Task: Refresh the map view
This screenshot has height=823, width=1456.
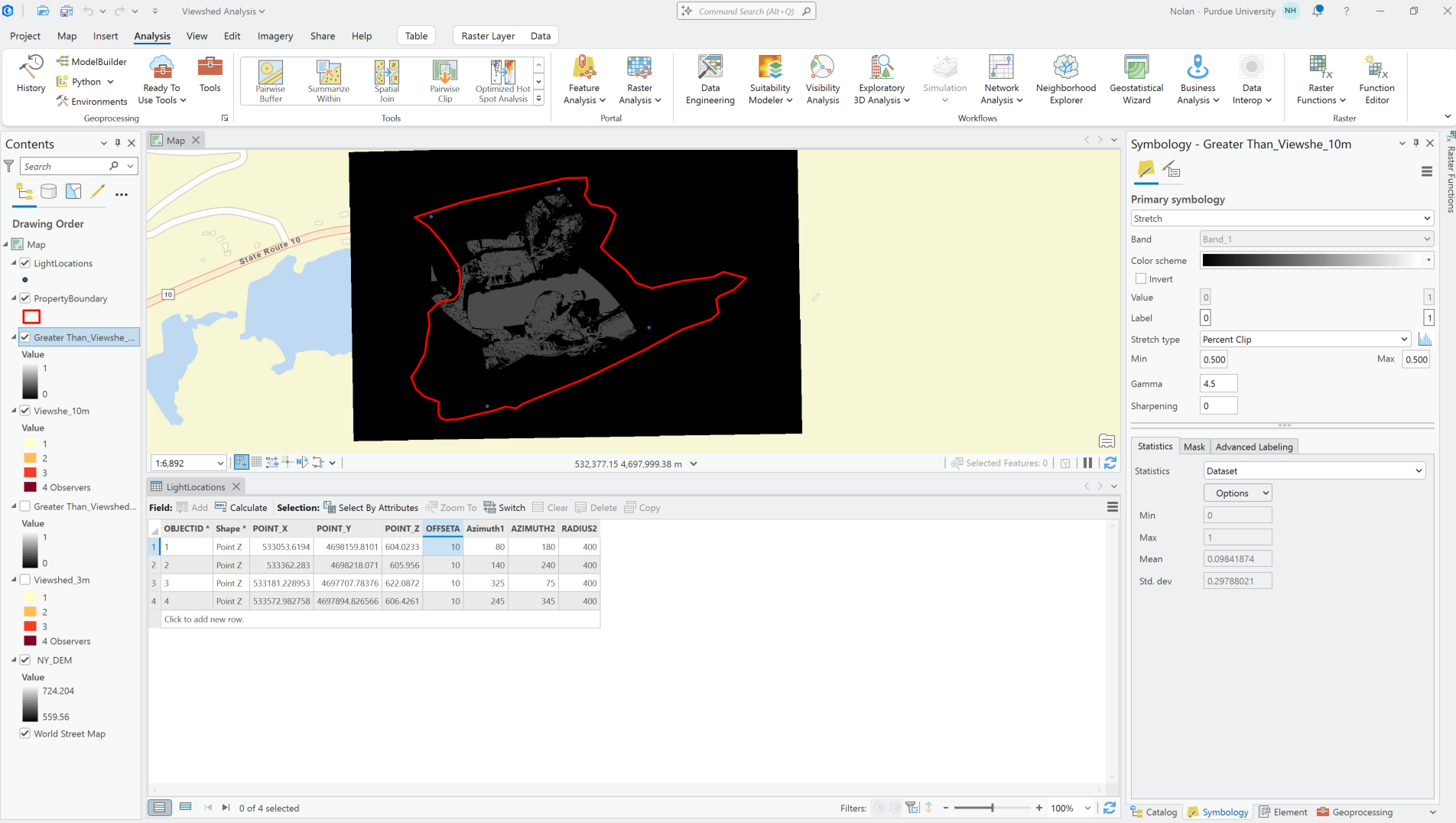Action: click(x=1110, y=463)
